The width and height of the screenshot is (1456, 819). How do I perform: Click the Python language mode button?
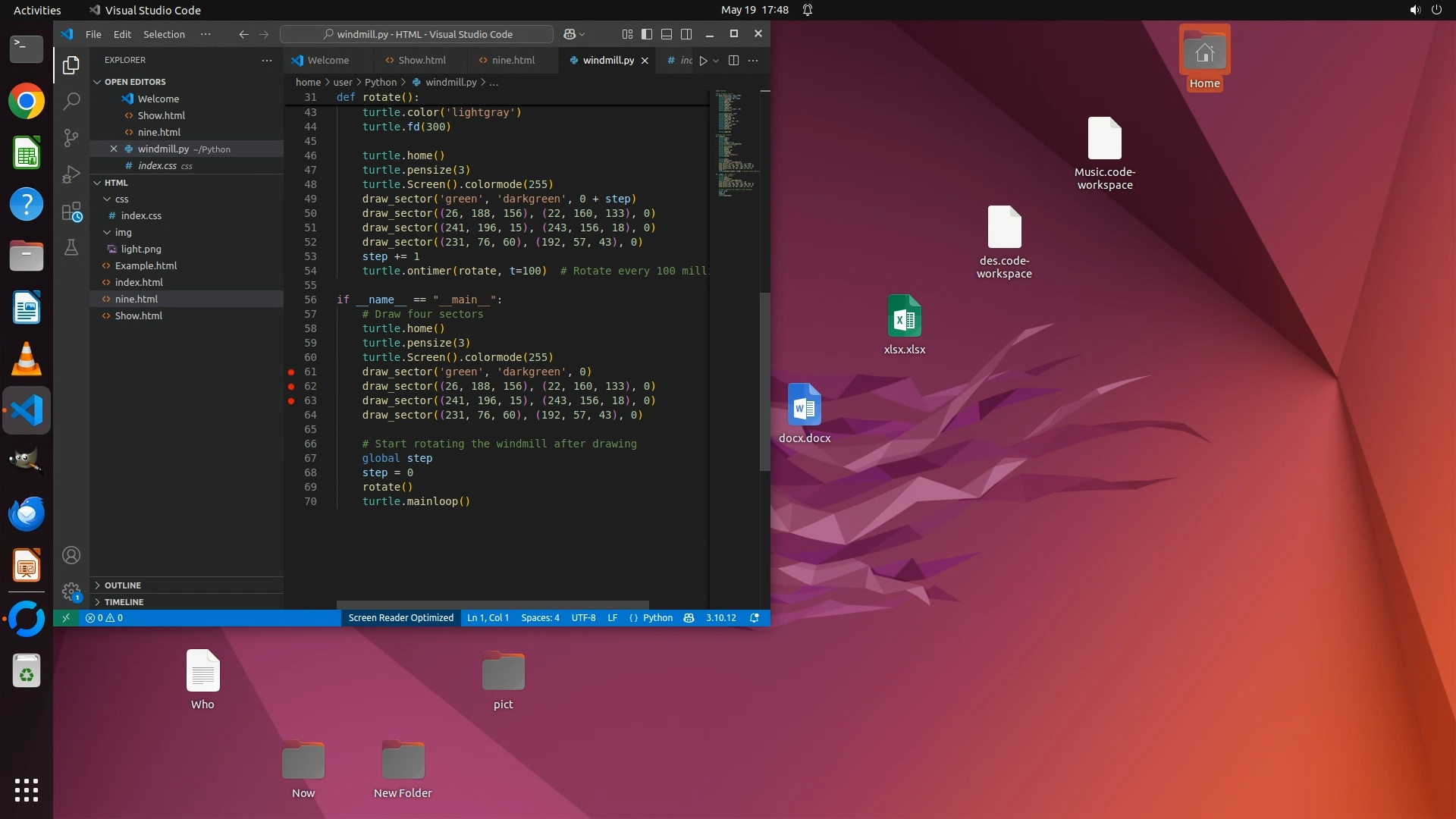[x=657, y=618]
